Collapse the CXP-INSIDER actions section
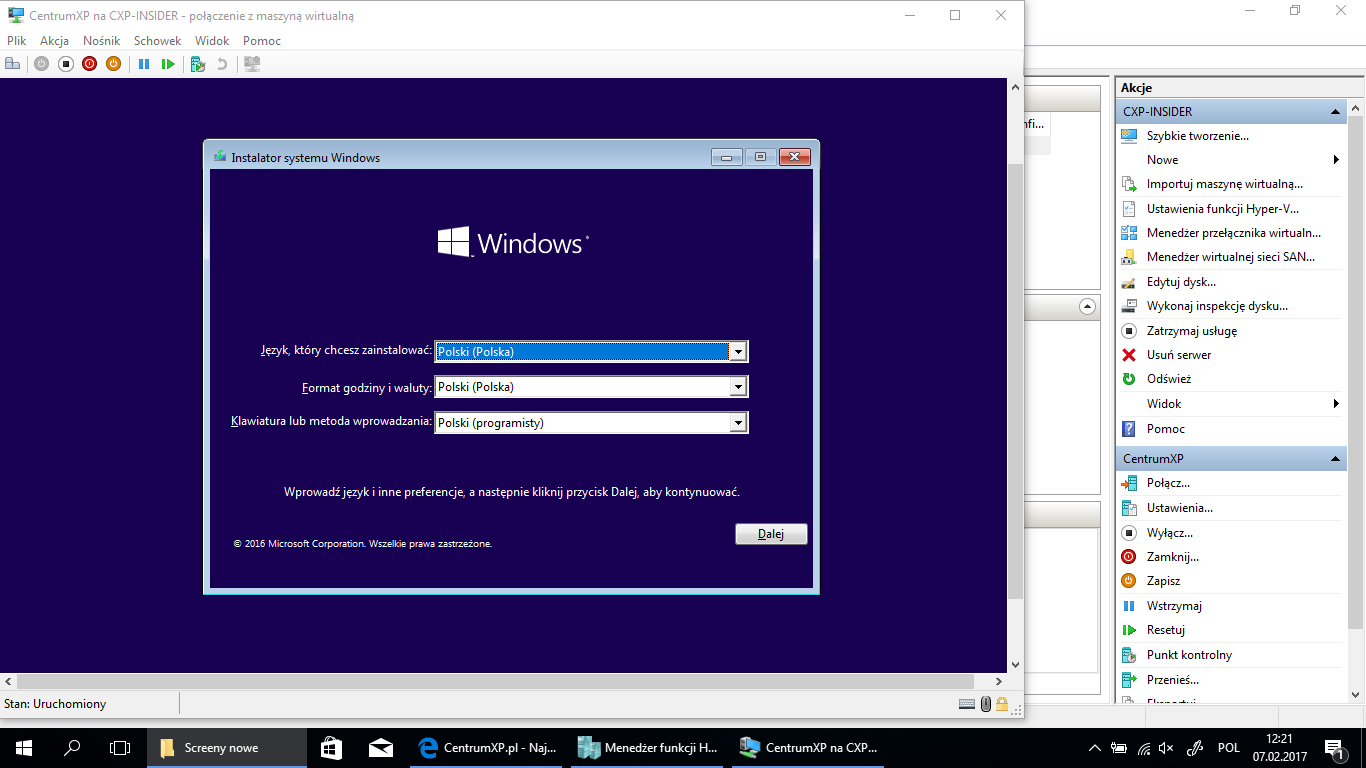 point(1335,112)
